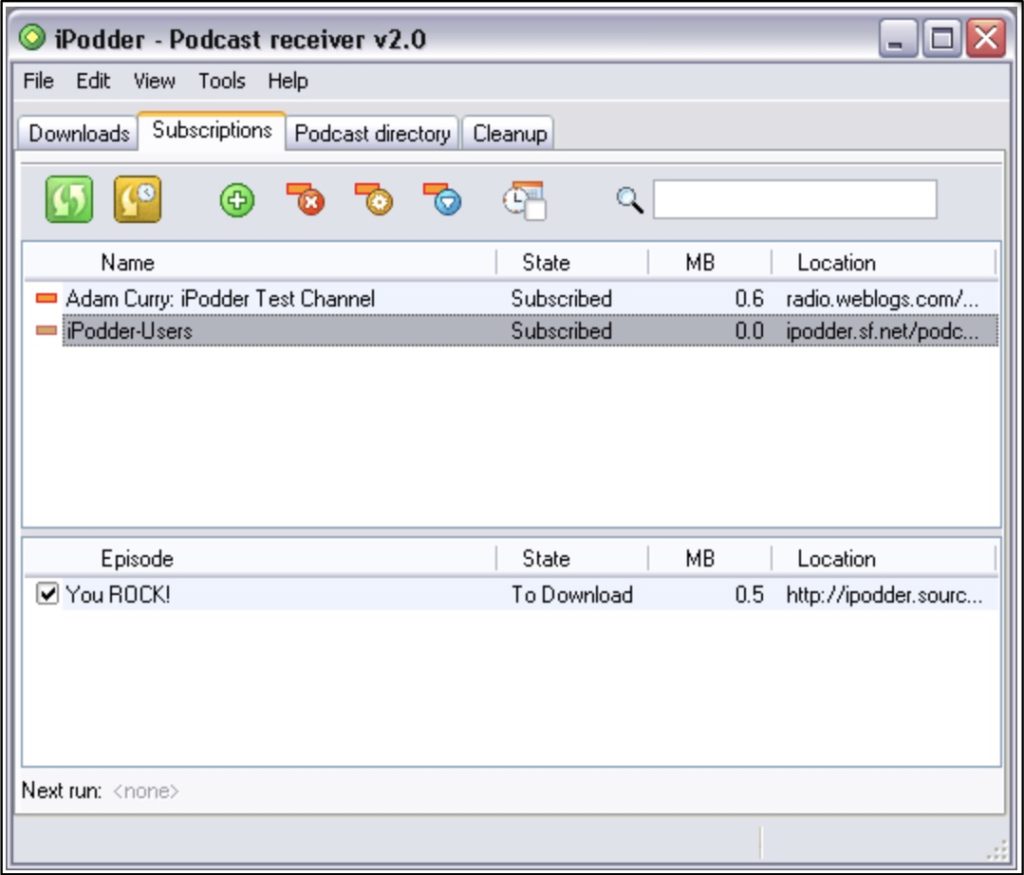Open feed properties gear icon
This screenshot has height=875, width=1024.
point(374,199)
